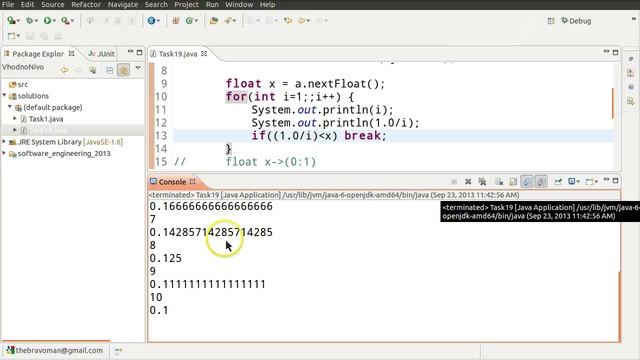Select the Task19.java editor tab

(x=178, y=54)
